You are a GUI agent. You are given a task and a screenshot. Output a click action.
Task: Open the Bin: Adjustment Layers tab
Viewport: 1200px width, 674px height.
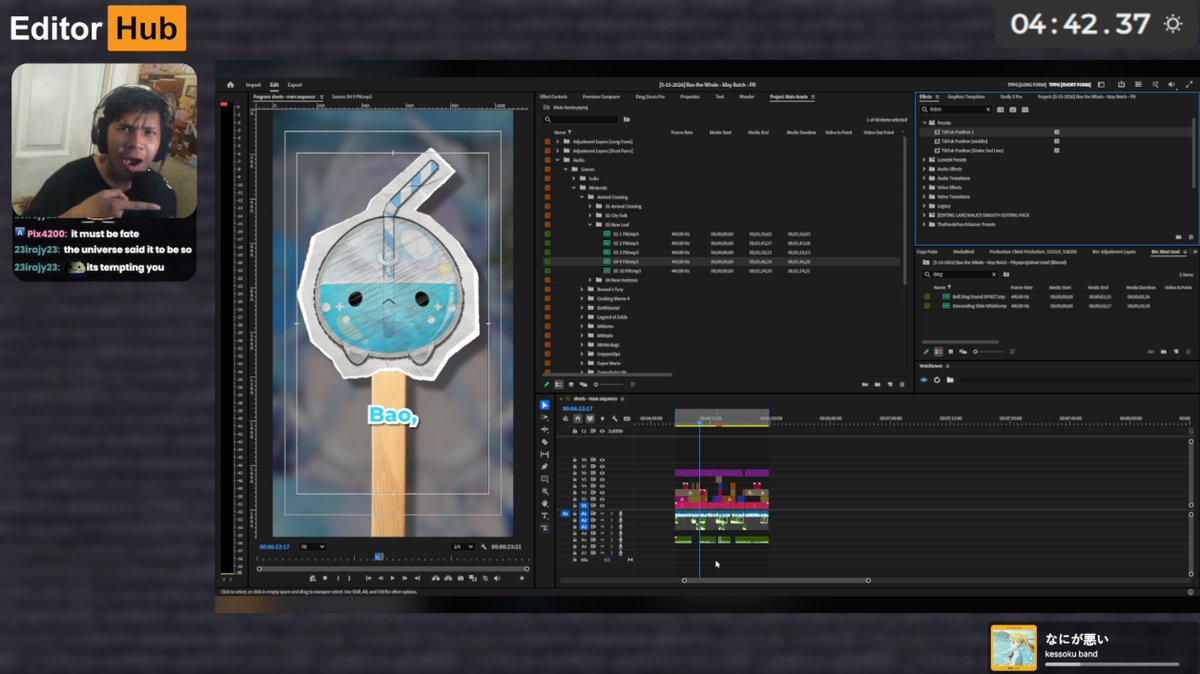[x=1114, y=251]
